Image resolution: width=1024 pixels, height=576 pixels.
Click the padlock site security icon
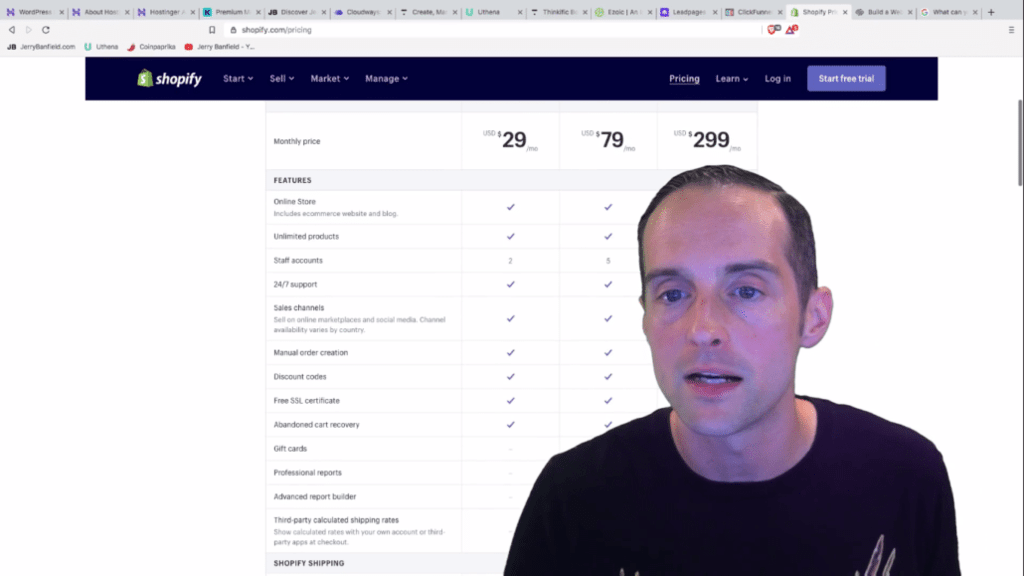[x=233, y=30]
